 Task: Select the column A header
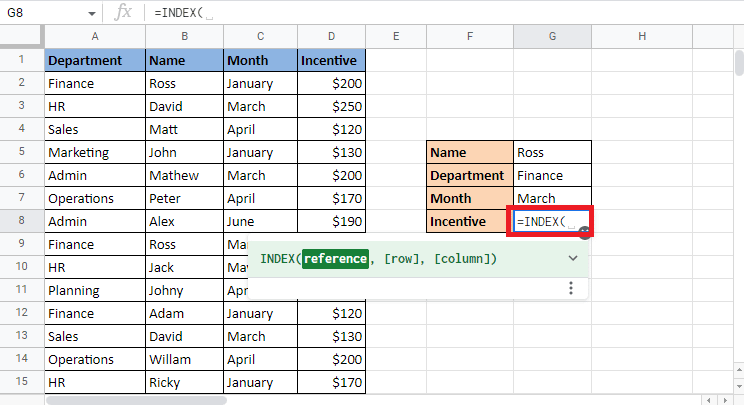pos(94,37)
